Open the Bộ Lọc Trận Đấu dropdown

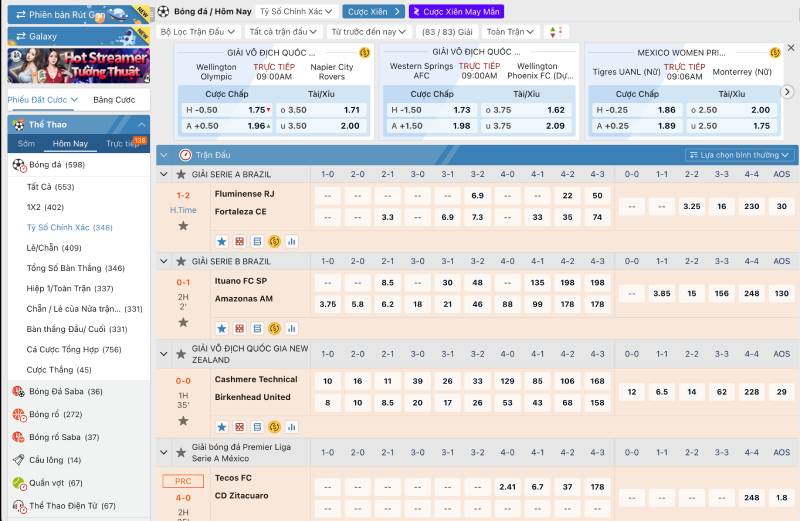point(197,32)
